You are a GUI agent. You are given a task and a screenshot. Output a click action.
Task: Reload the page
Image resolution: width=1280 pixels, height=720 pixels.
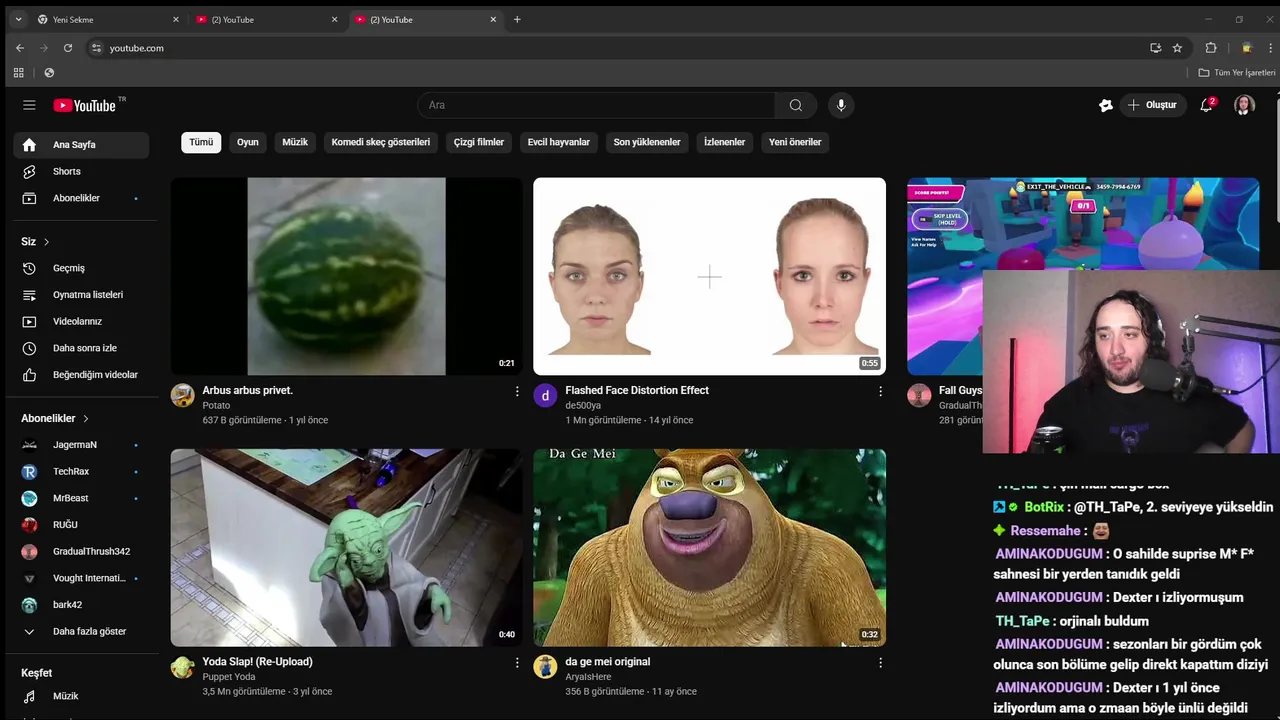tap(68, 48)
